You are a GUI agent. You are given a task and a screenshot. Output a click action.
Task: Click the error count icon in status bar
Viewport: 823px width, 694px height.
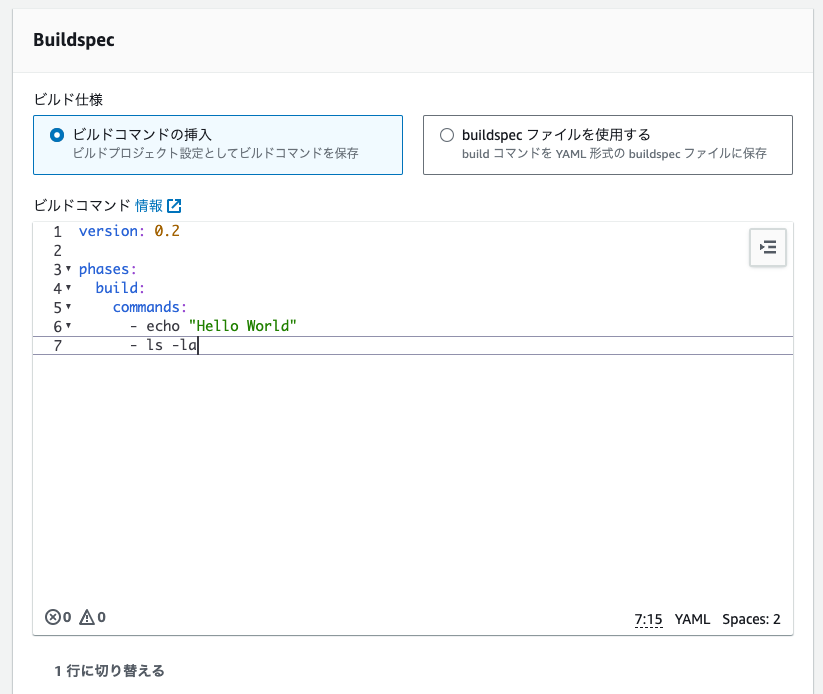click(x=52, y=617)
